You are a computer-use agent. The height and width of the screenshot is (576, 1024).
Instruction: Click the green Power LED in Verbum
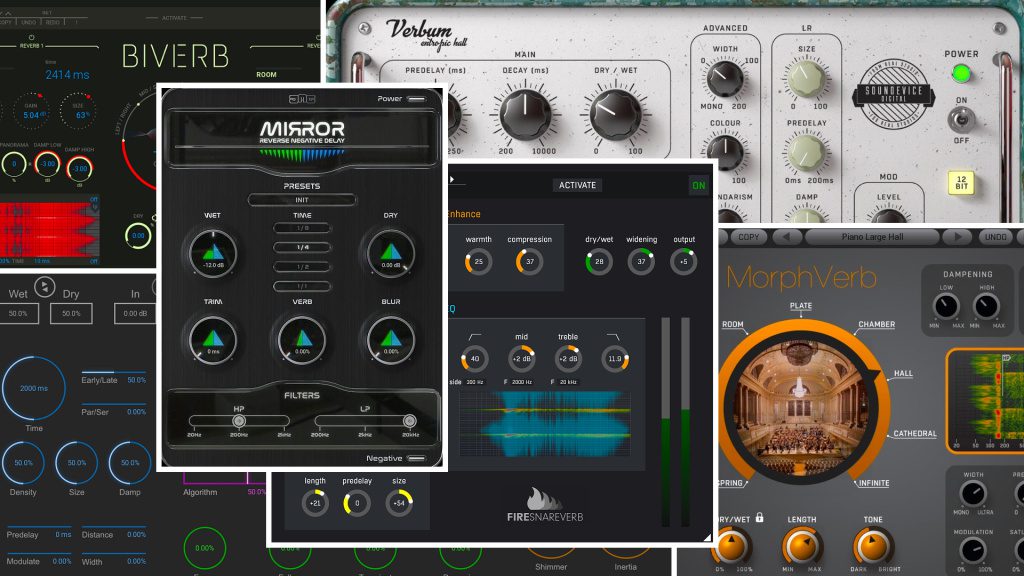[961, 74]
